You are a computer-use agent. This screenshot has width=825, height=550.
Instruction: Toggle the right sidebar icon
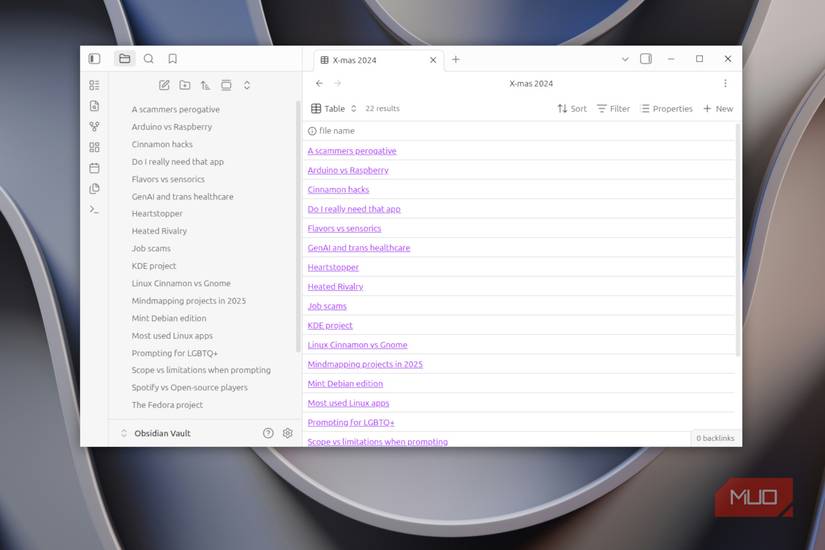click(646, 58)
